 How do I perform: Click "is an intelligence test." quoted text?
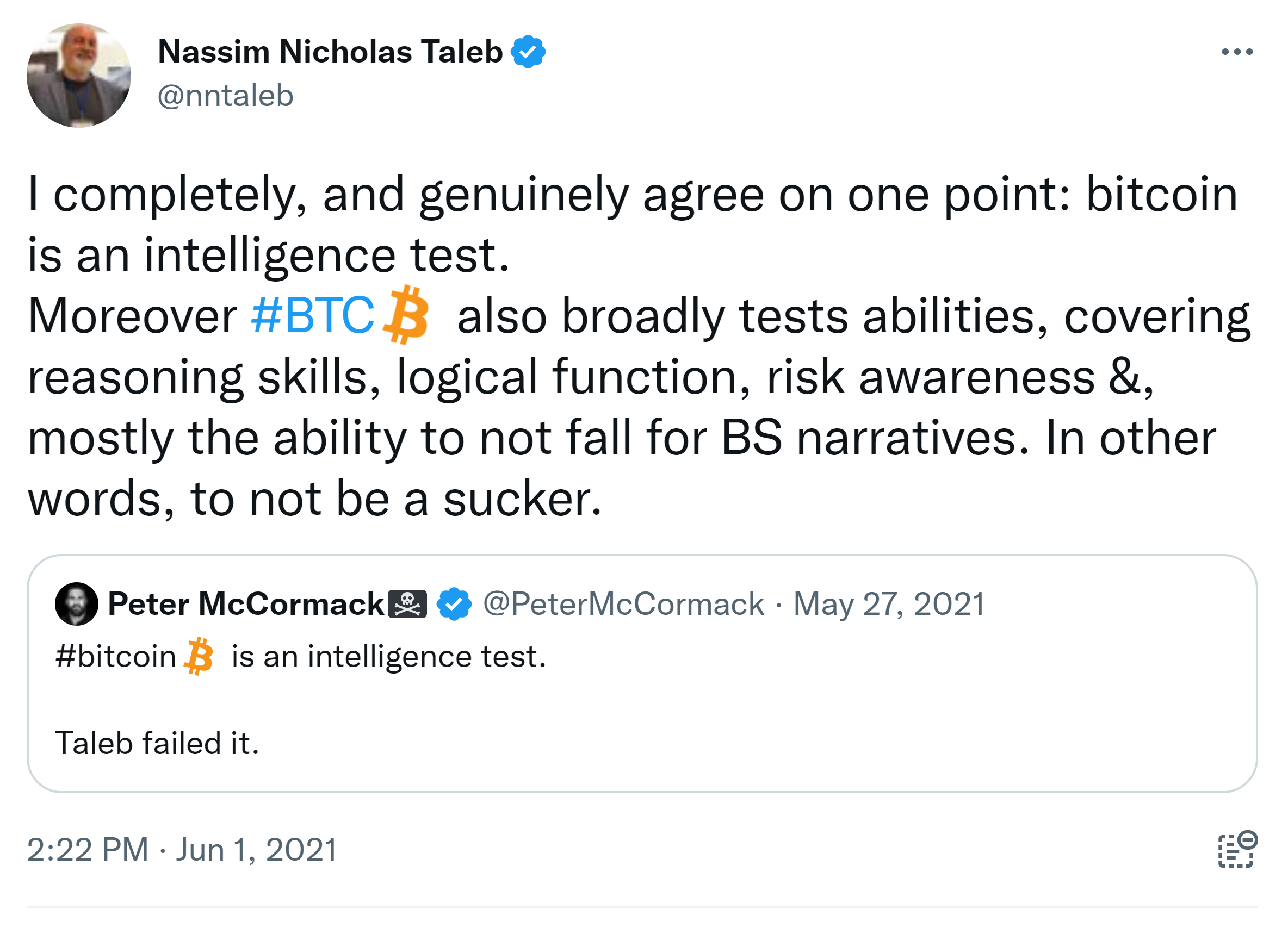coord(389,657)
